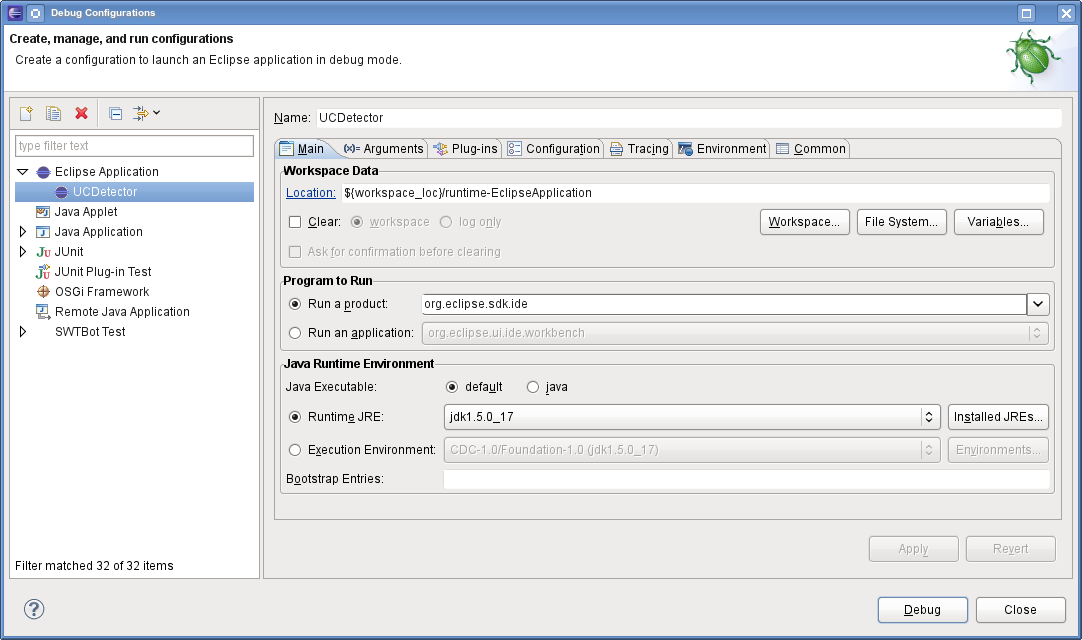Screen dimensions: 1082x640
Task: Enable the Clear checkbox
Action: click(x=295, y=222)
